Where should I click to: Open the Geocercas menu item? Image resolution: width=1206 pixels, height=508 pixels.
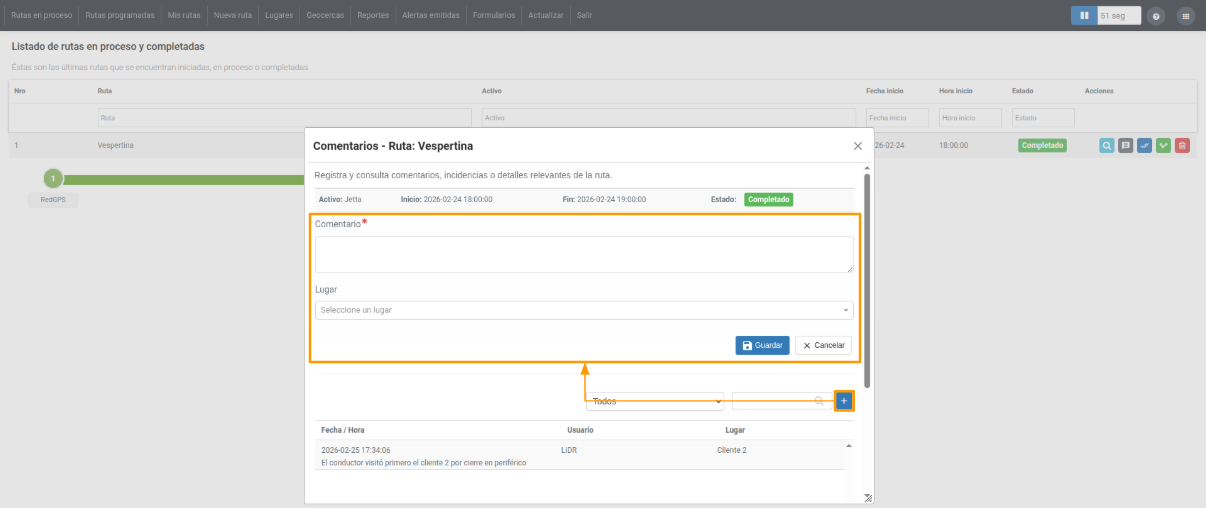[x=327, y=15]
